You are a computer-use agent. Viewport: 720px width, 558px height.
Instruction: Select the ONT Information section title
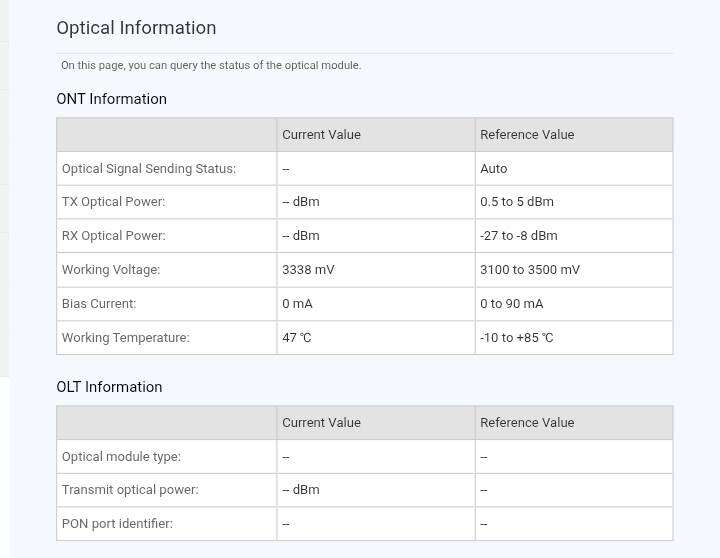tap(111, 99)
